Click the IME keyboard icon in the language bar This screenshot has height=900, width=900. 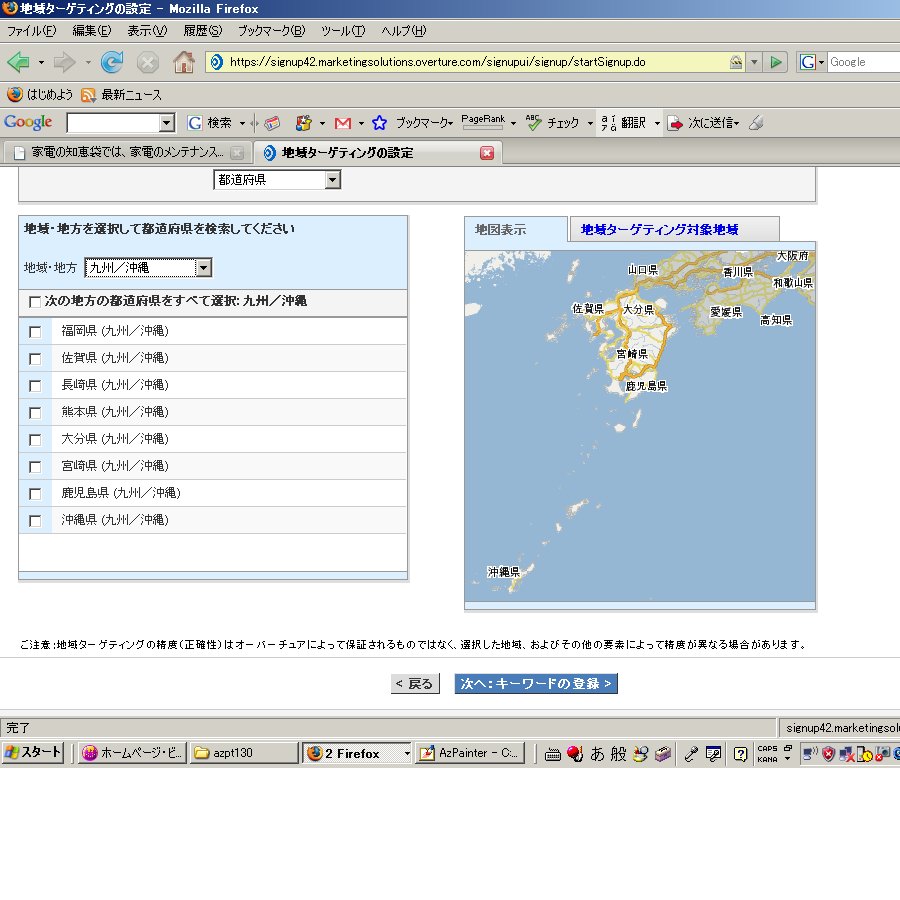(x=552, y=754)
